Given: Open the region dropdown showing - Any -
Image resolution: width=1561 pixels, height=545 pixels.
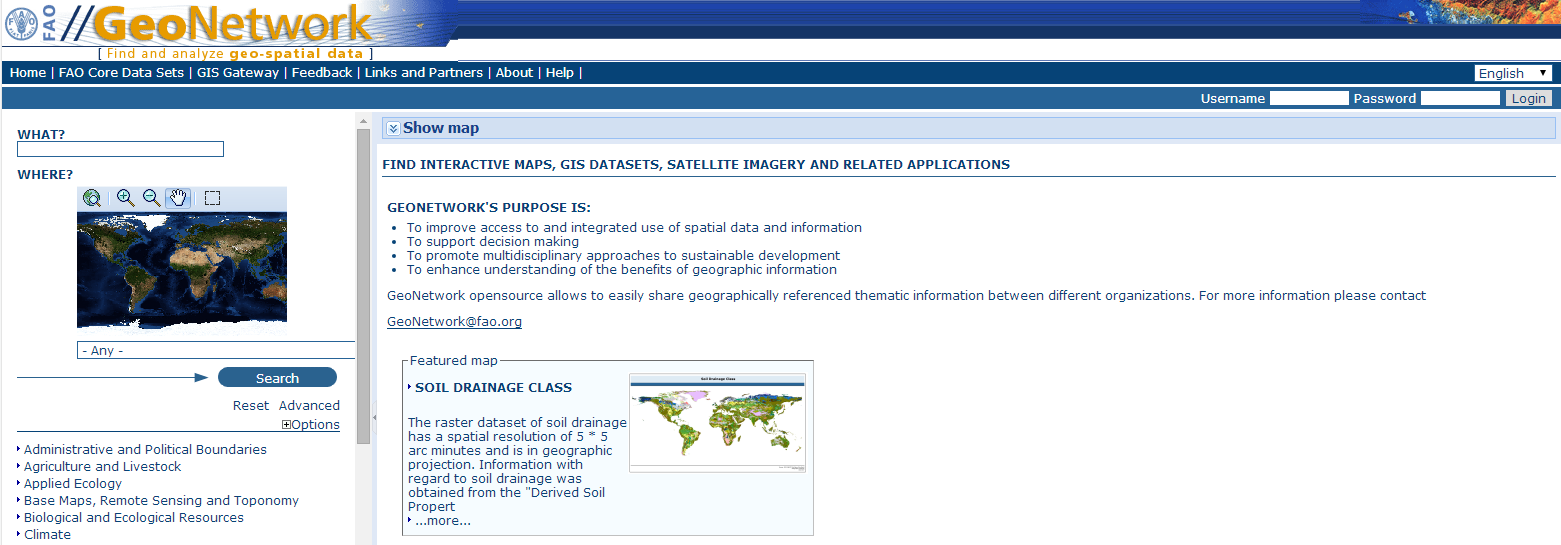Looking at the screenshot, I should [216, 350].
